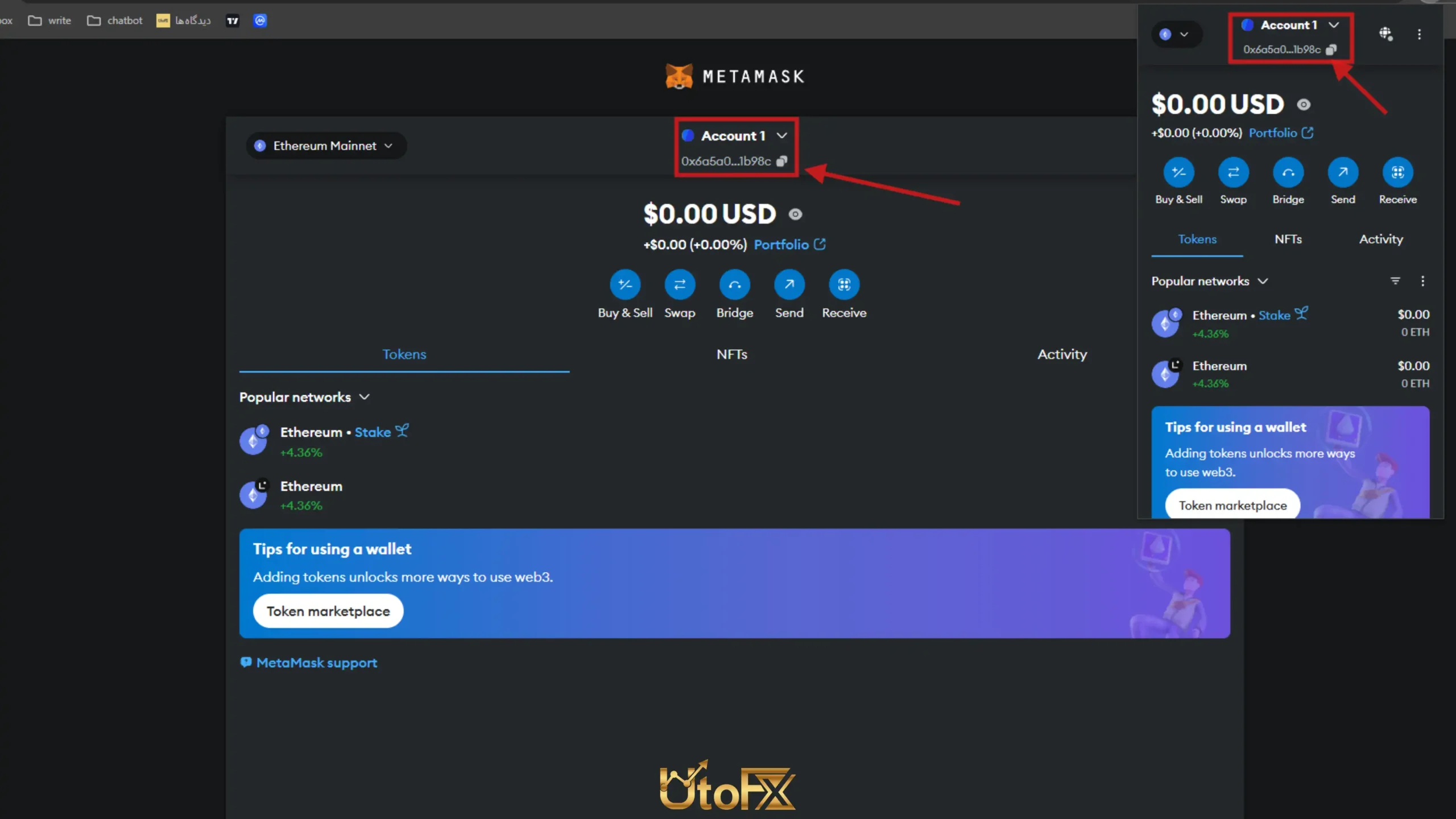The height and width of the screenshot is (819, 1456).
Task: Toggle balance visibility eye in main wallet
Action: point(795,214)
